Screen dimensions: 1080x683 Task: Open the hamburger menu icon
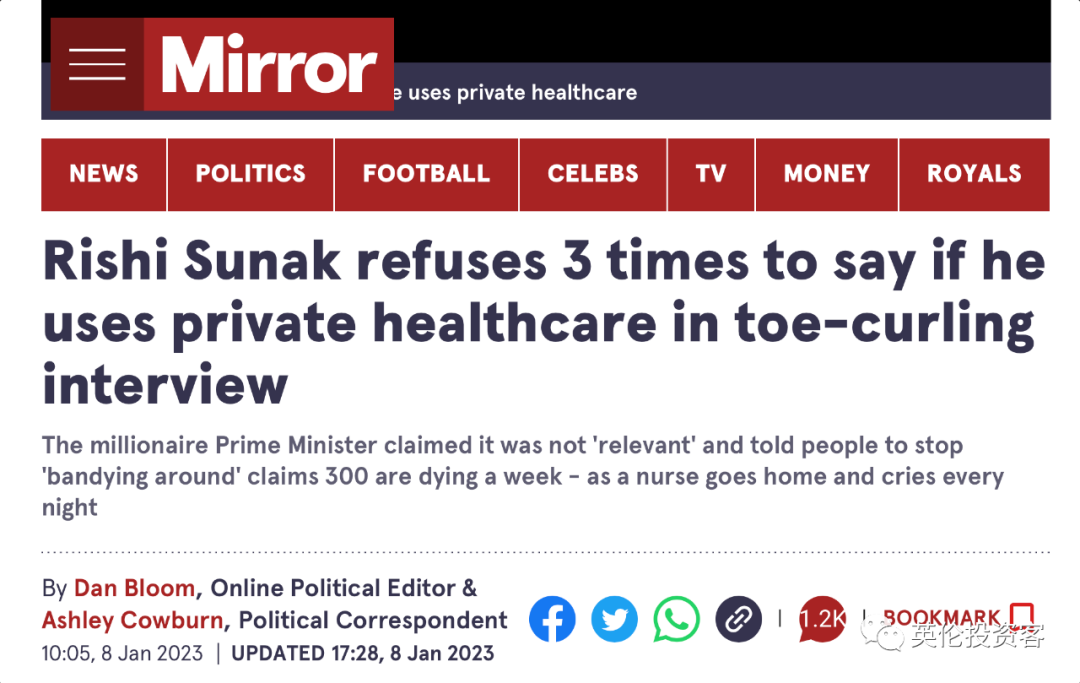pos(97,65)
